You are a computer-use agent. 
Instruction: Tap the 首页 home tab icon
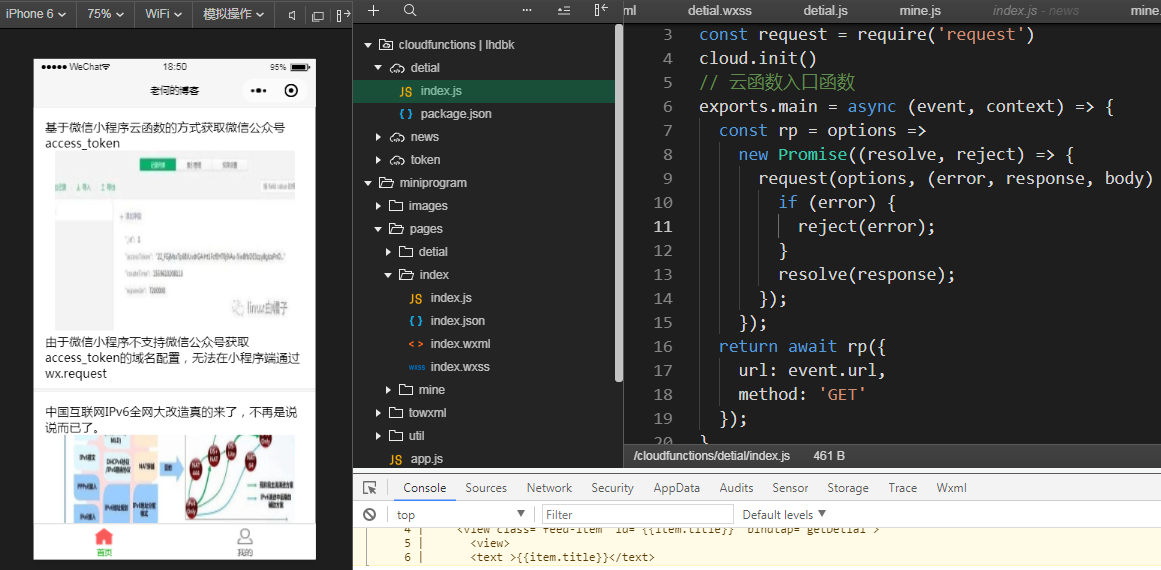click(104, 537)
